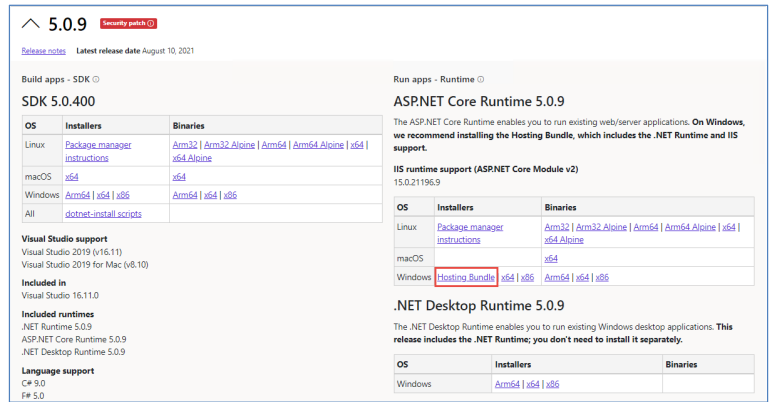Select C# 9.0 language support text
The image size is (773, 402).
click(x=33, y=383)
